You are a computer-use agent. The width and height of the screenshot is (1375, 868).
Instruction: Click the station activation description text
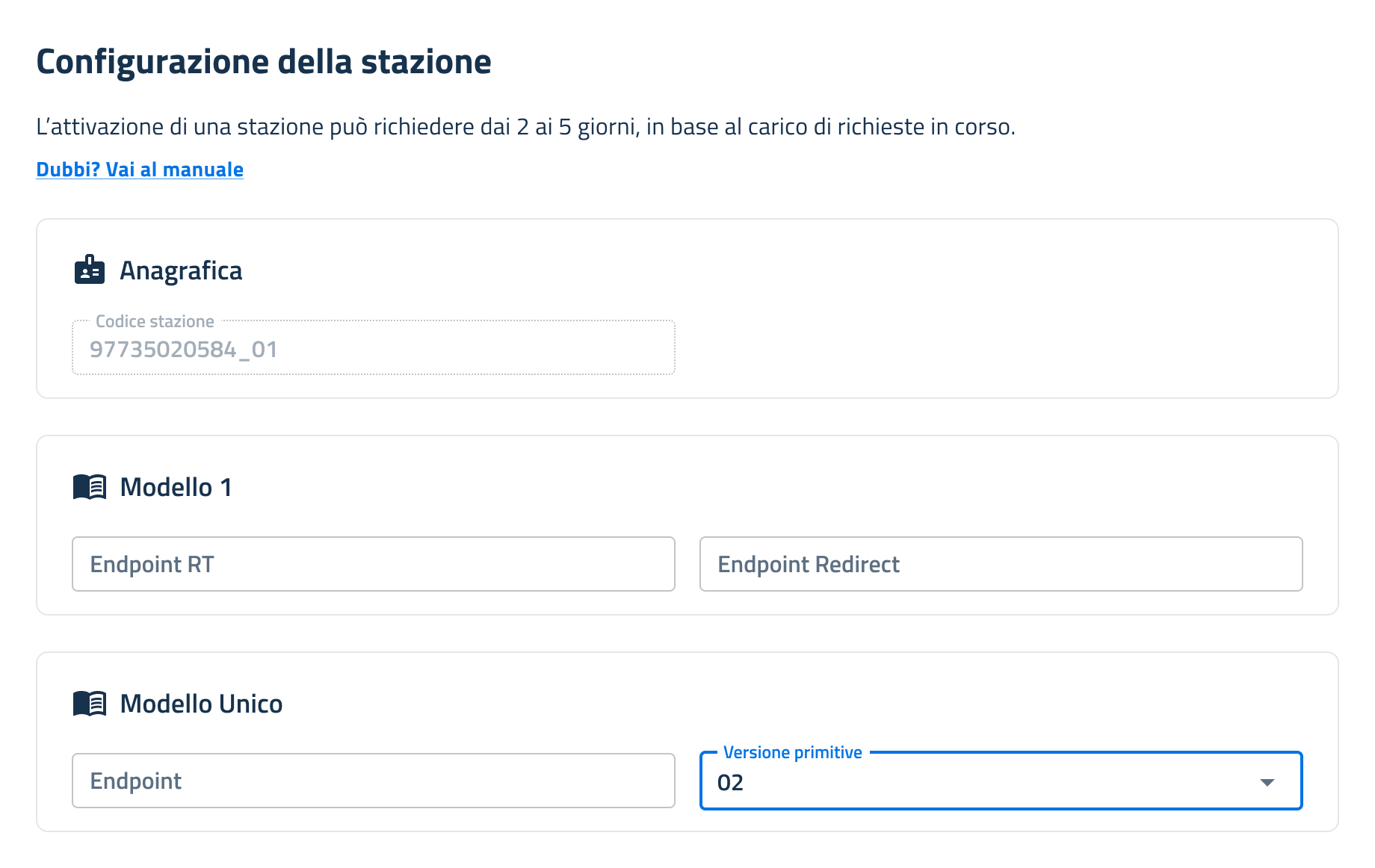click(525, 127)
